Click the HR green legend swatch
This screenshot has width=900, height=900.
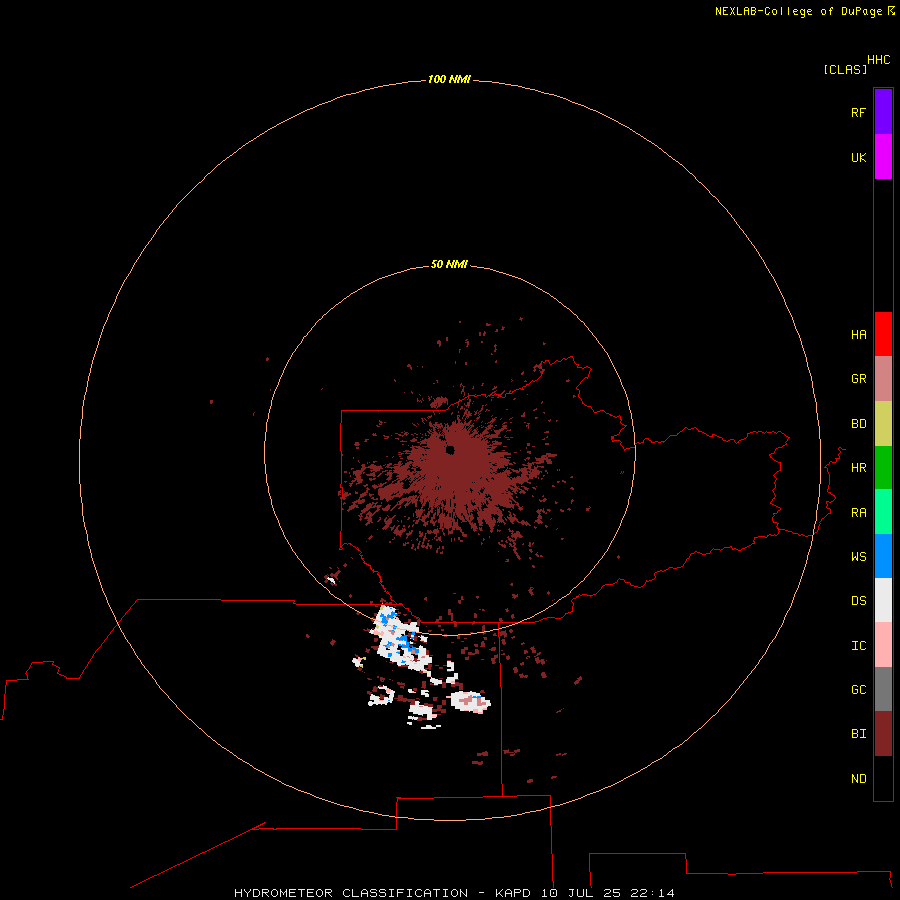coord(883,468)
